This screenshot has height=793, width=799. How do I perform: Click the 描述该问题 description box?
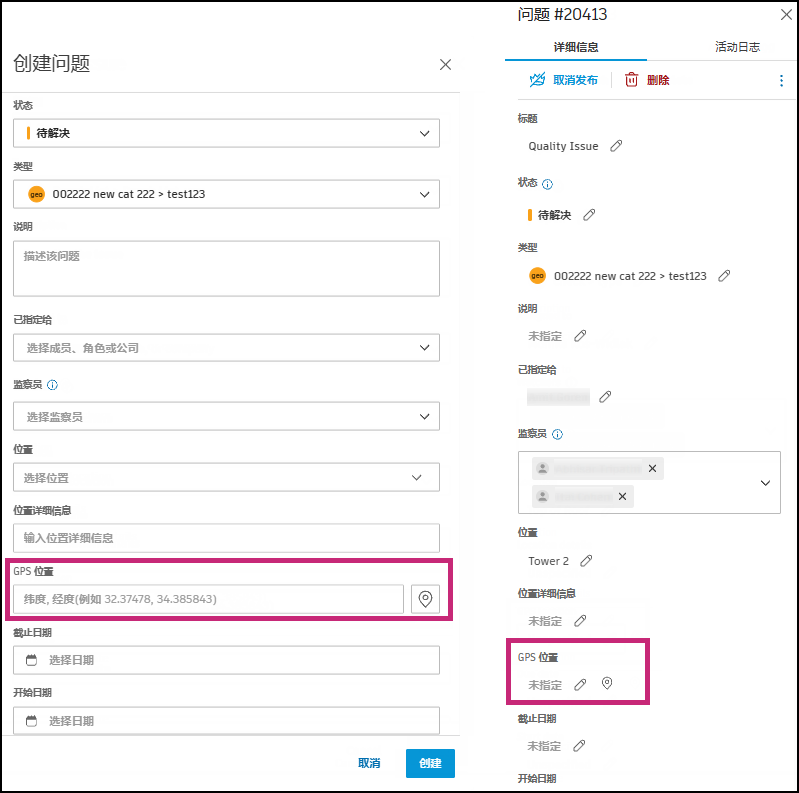(226, 269)
